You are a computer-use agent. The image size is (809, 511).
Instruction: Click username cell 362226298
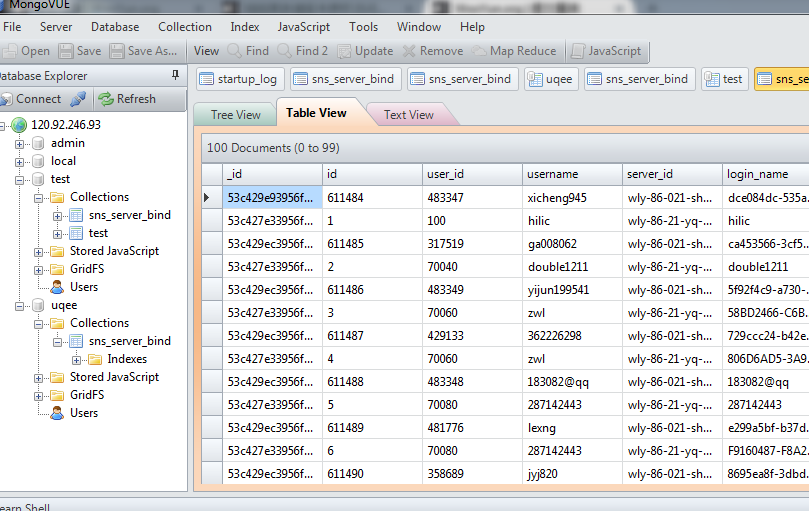pos(573,336)
